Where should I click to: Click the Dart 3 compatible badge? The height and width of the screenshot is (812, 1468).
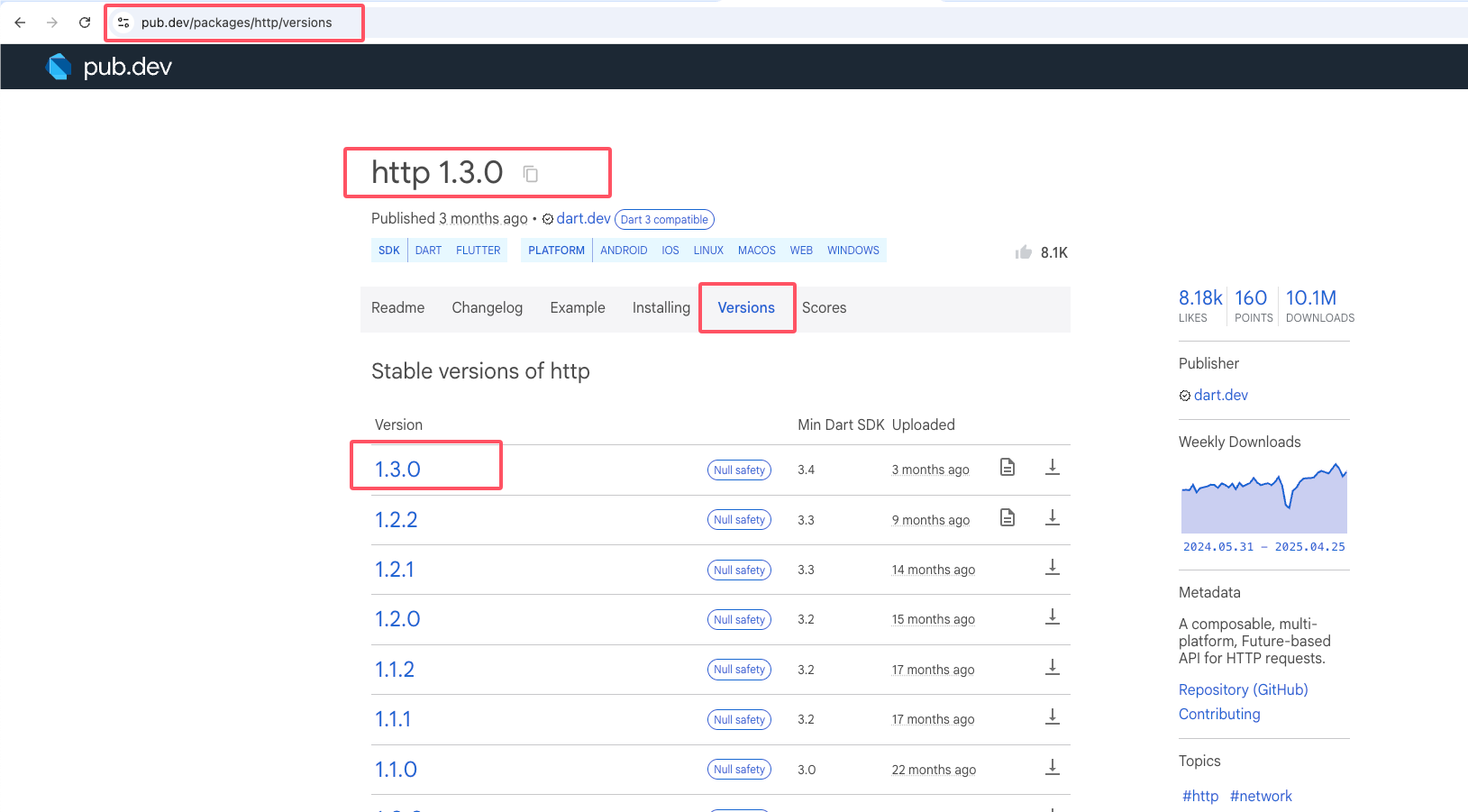pyautogui.click(x=664, y=220)
